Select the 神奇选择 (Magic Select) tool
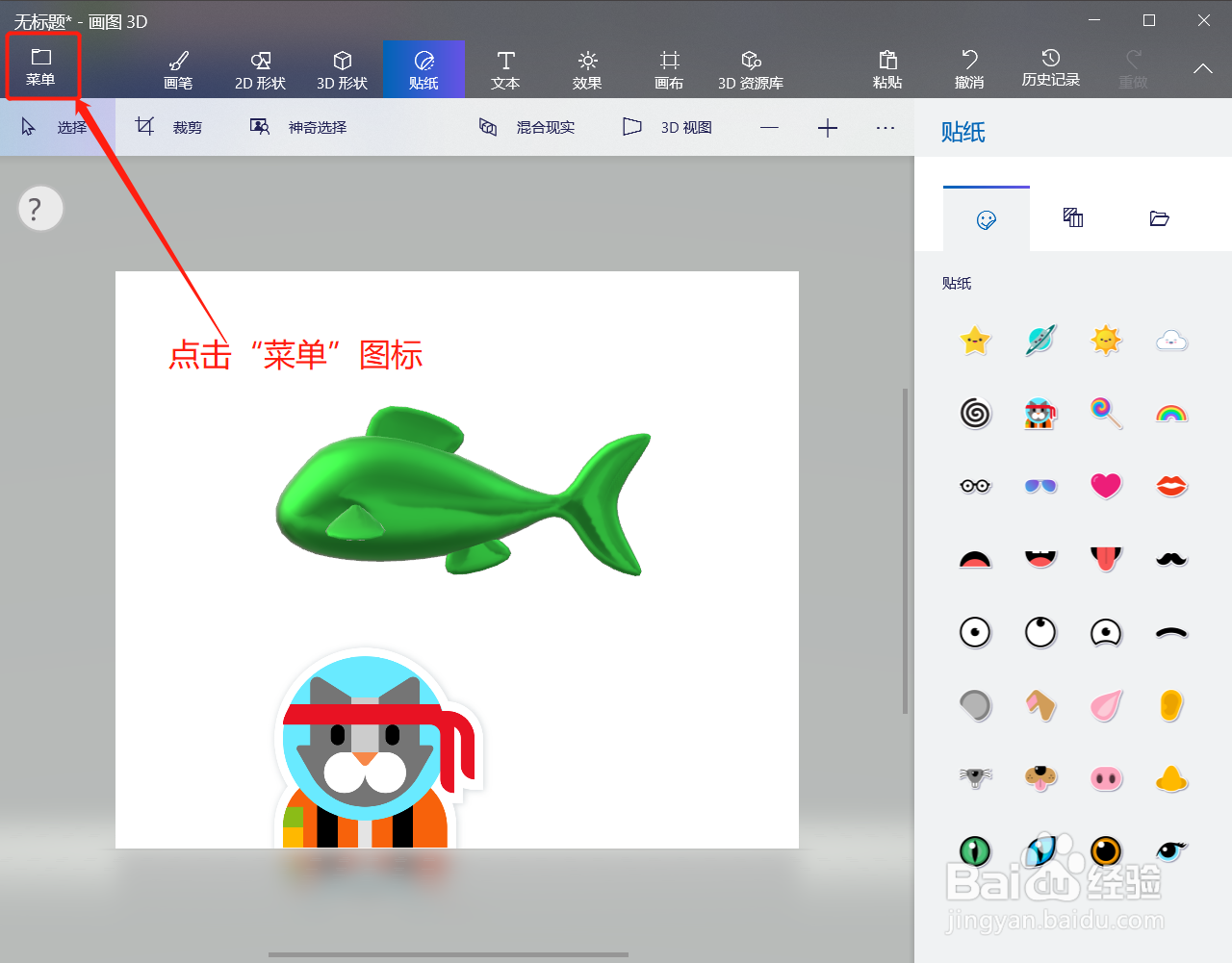The height and width of the screenshot is (963, 1232). pos(298,126)
